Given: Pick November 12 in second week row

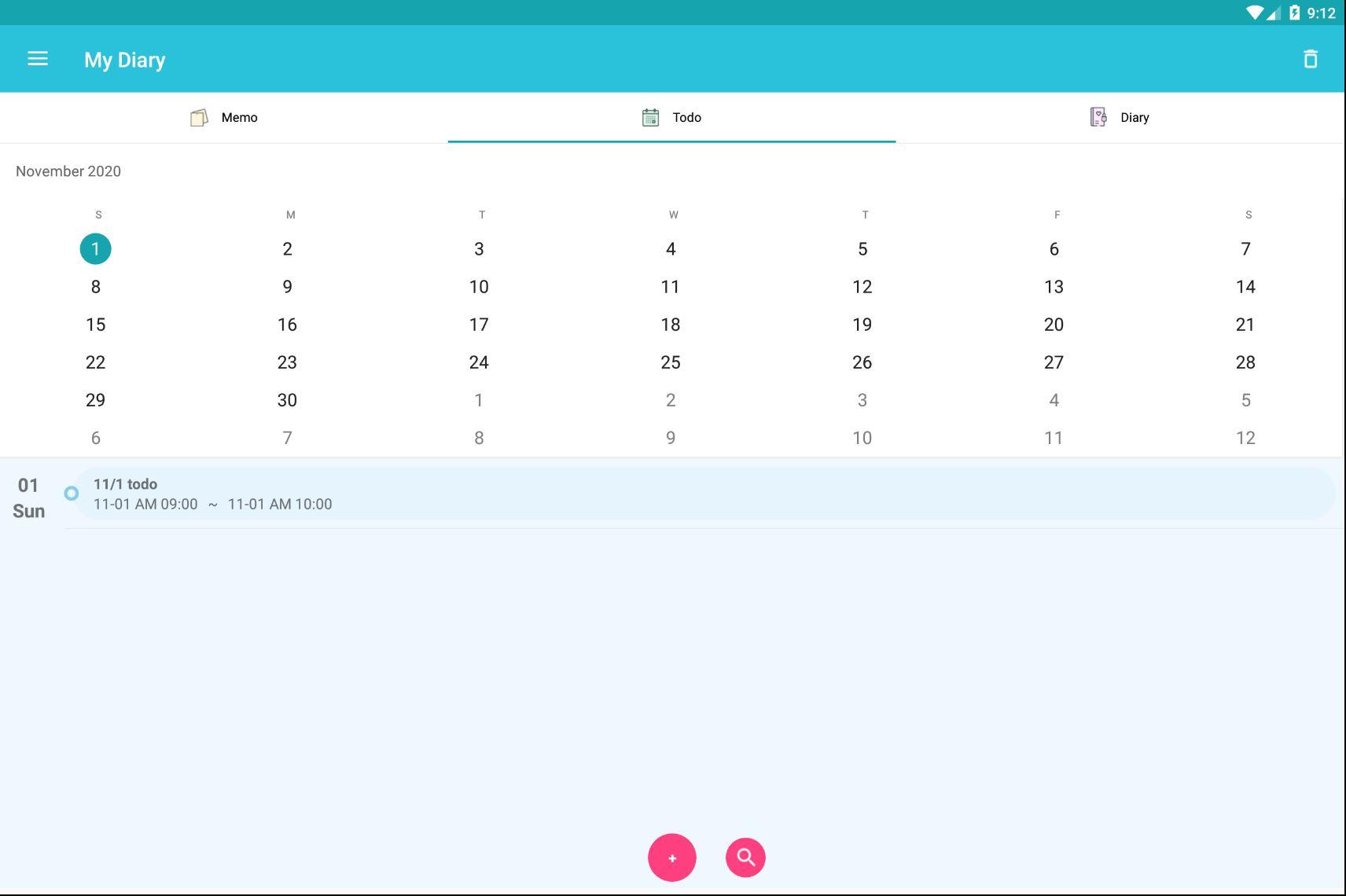Looking at the screenshot, I should pyautogui.click(x=862, y=287).
